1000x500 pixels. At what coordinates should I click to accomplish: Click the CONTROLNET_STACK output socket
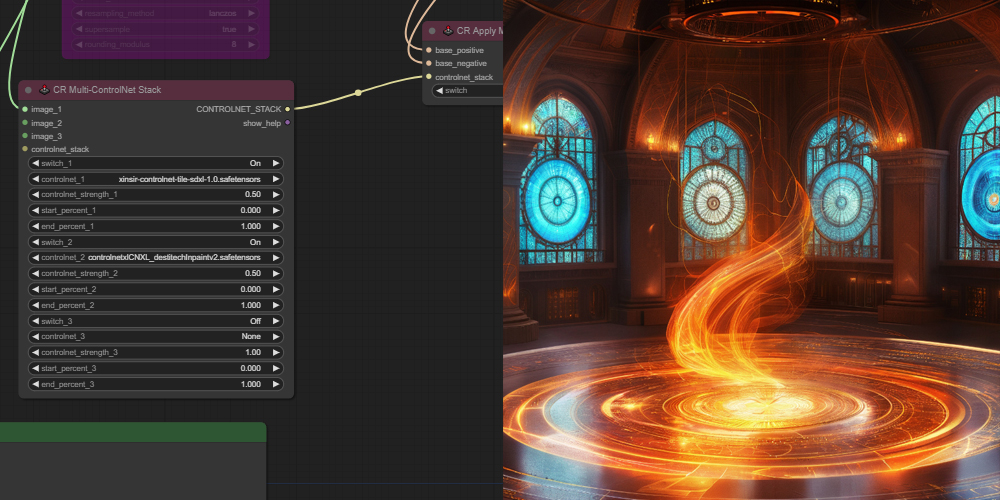pyautogui.click(x=288, y=110)
